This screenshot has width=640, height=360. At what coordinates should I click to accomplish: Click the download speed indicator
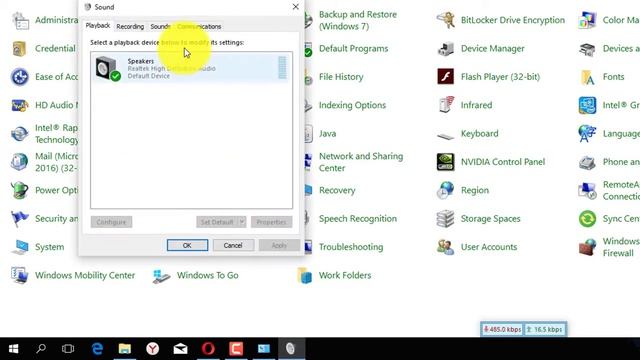tap(502, 329)
